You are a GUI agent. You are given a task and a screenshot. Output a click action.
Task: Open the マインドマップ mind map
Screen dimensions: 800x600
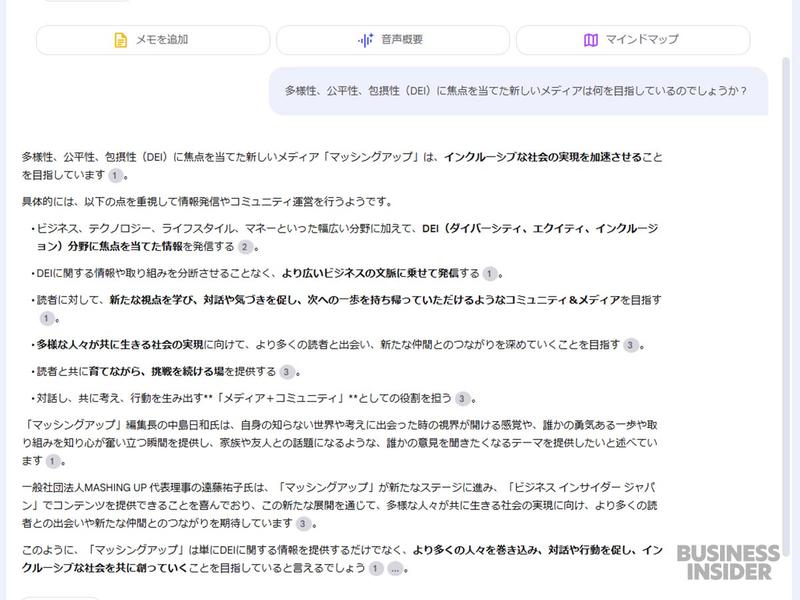click(633, 40)
